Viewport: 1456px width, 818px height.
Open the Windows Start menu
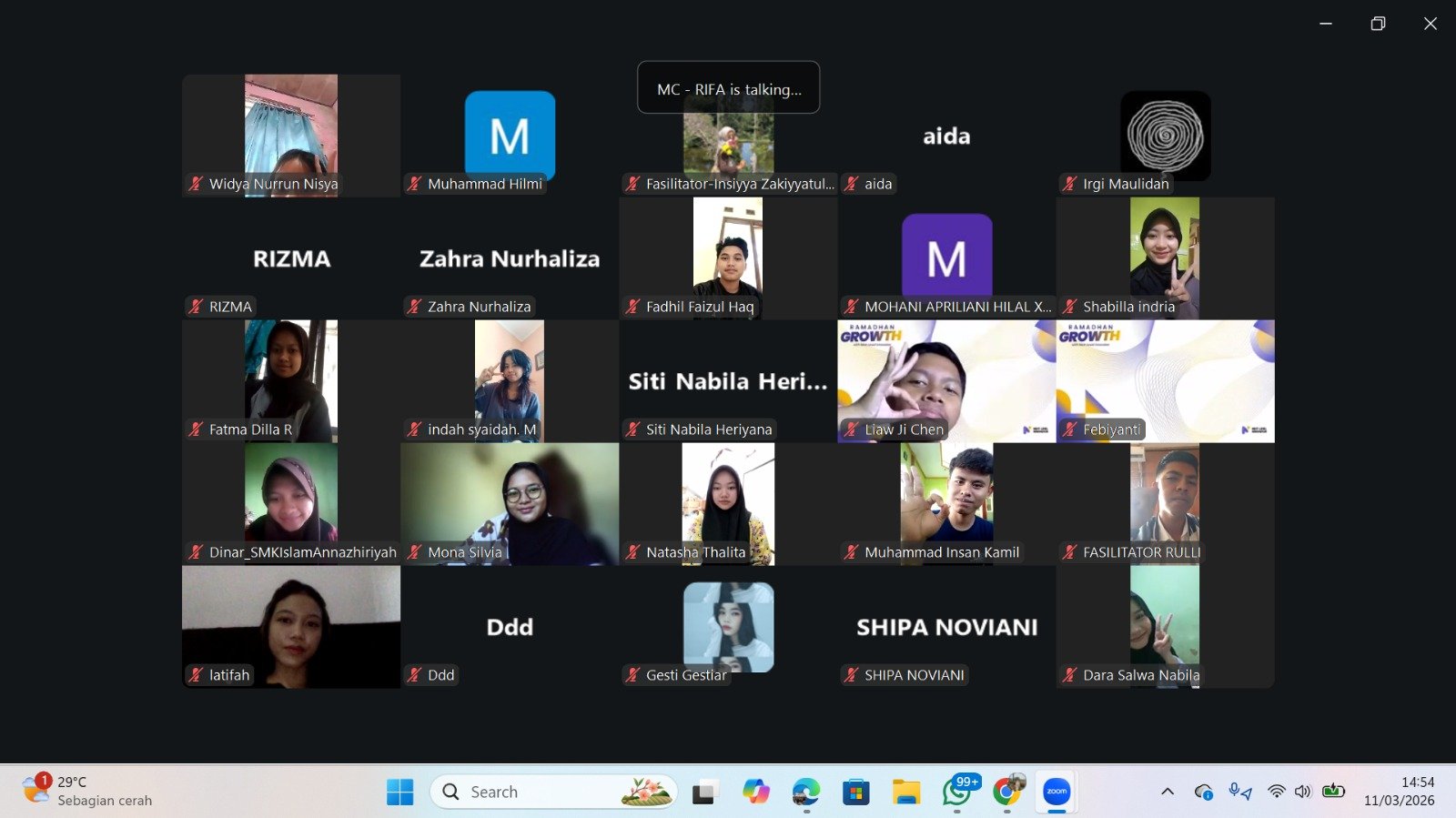pos(399,792)
